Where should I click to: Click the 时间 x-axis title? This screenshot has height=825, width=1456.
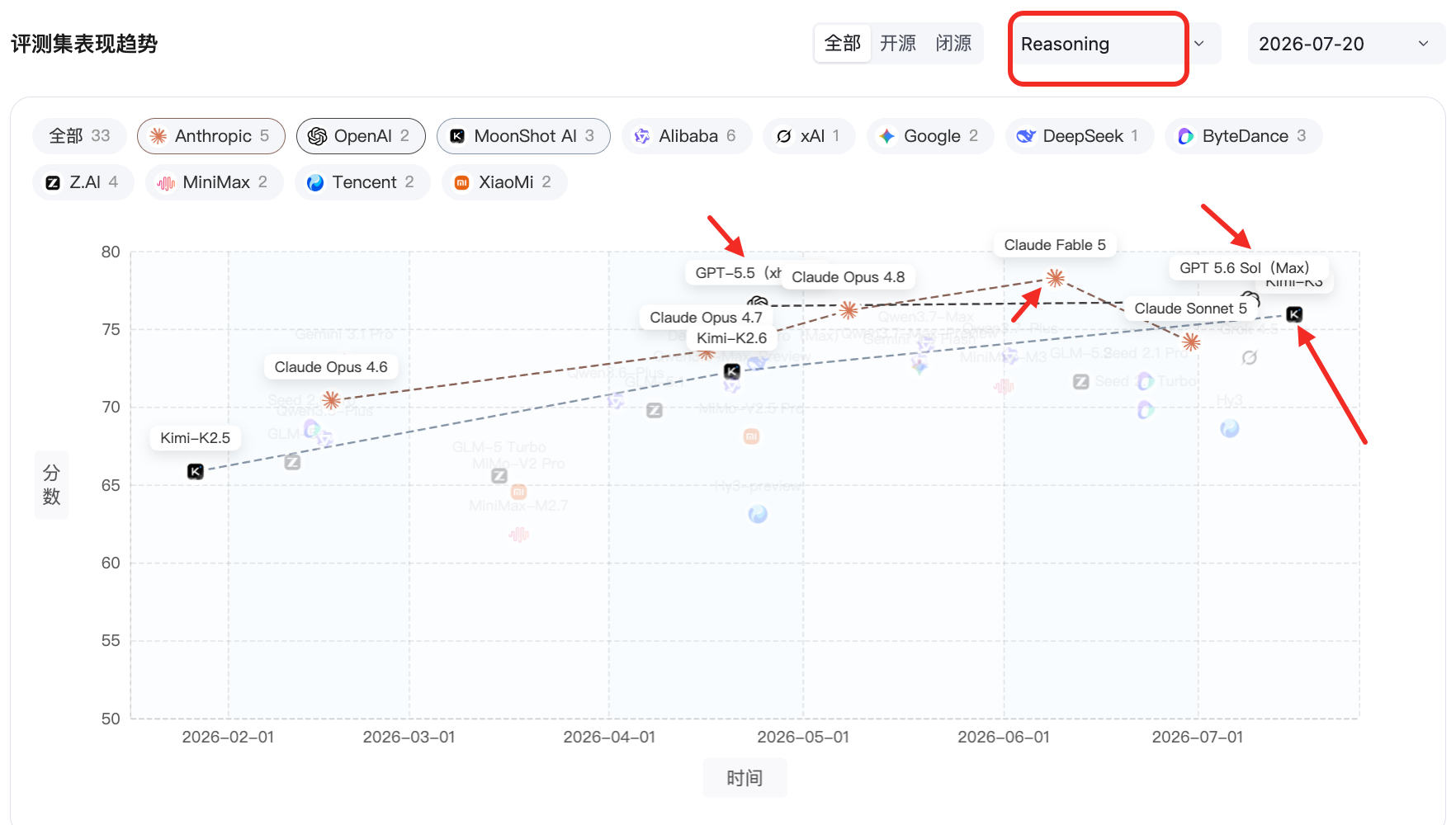click(745, 778)
